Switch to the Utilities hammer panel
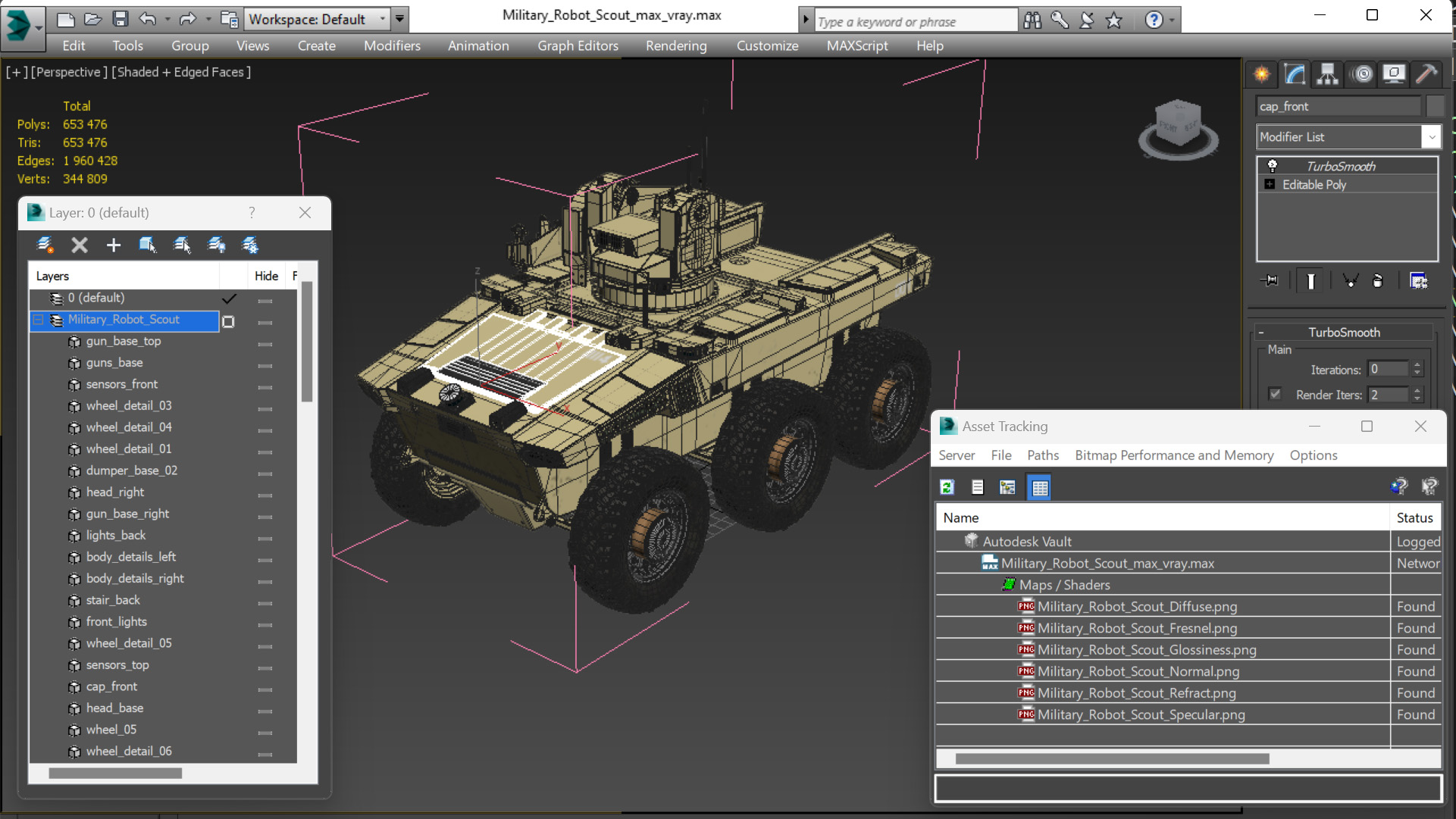 pyautogui.click(x=1426, y=74)
